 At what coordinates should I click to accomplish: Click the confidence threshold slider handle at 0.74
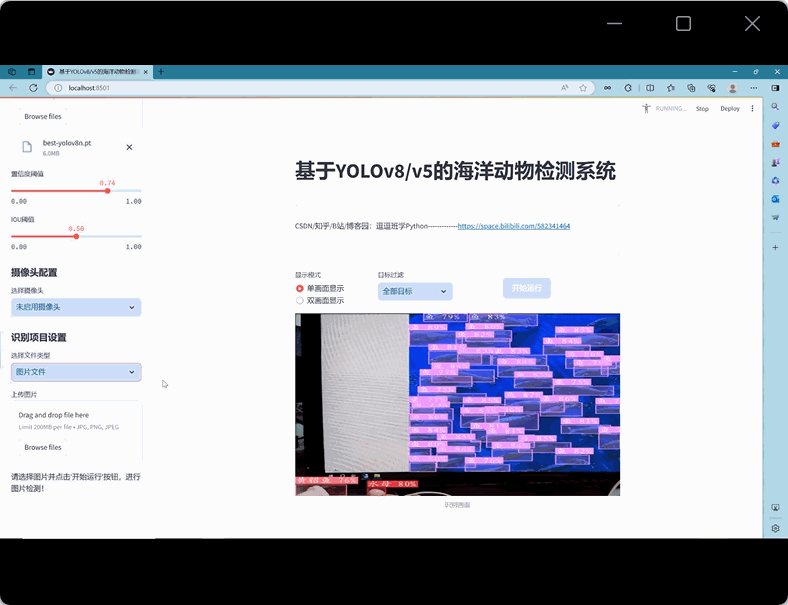108,191
